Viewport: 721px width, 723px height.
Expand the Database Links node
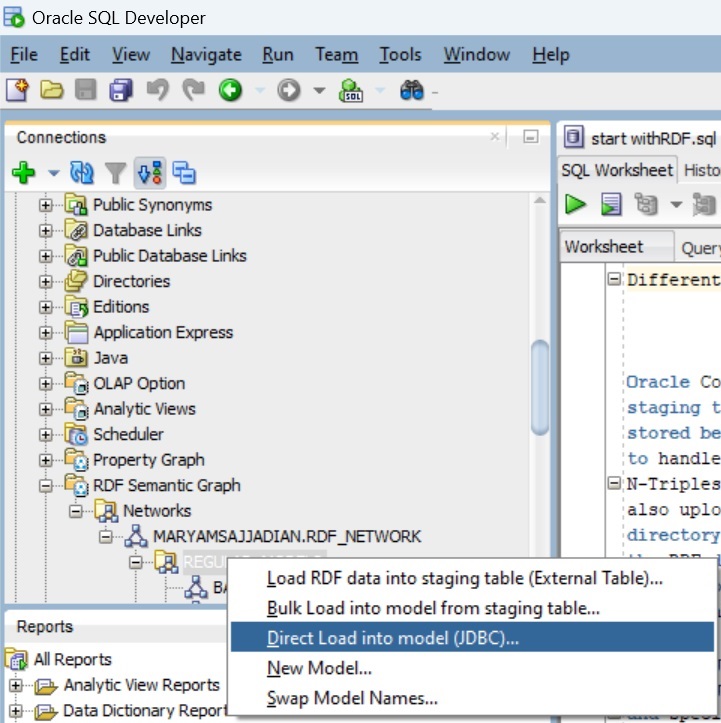click(45, 230)
